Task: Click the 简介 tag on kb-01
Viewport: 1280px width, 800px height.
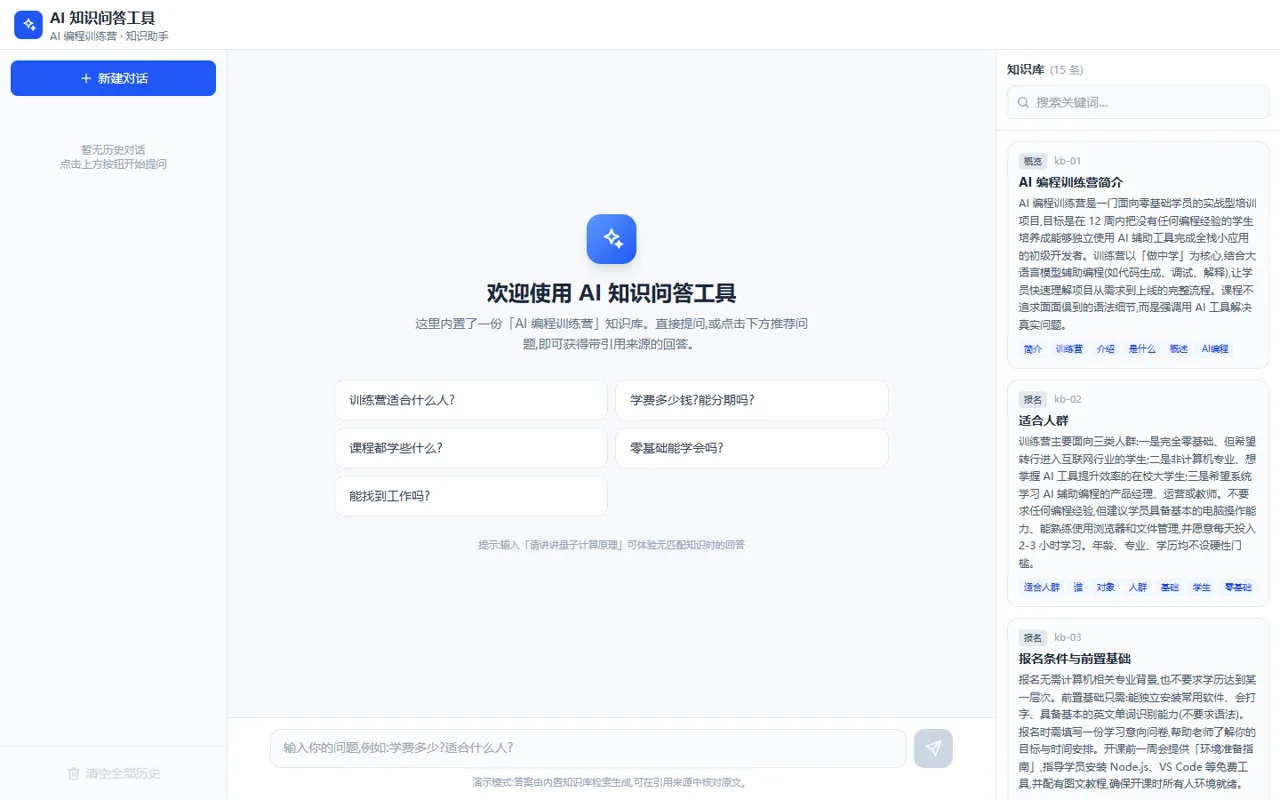Action: (1032, 349)
